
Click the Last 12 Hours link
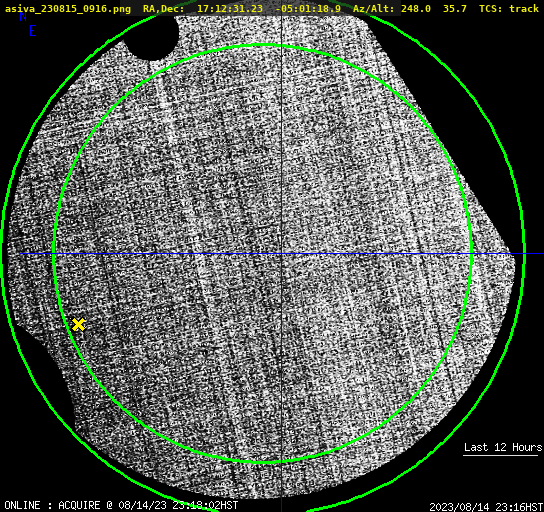click(503, 447)
